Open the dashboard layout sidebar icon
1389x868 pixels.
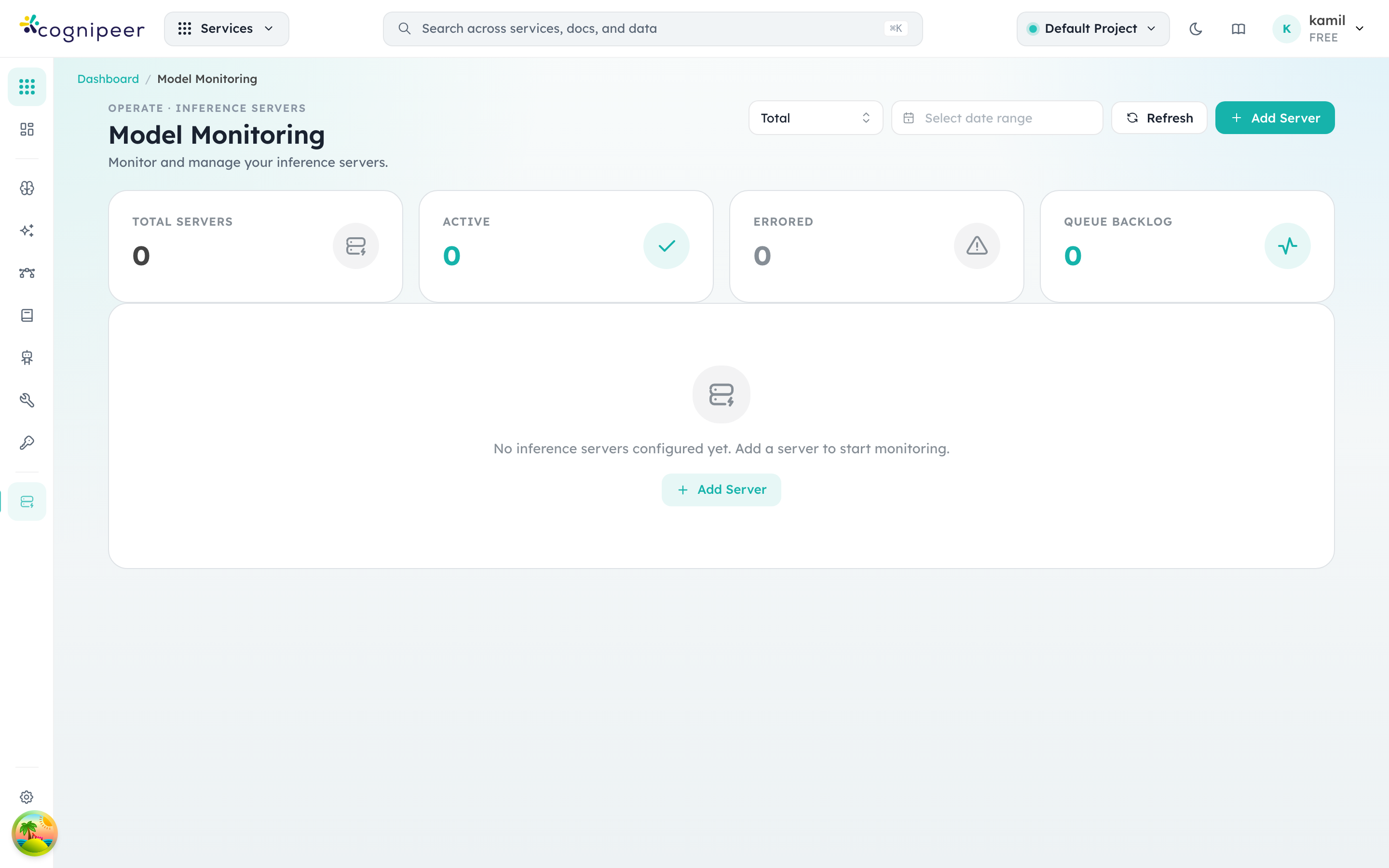(27, 129)
